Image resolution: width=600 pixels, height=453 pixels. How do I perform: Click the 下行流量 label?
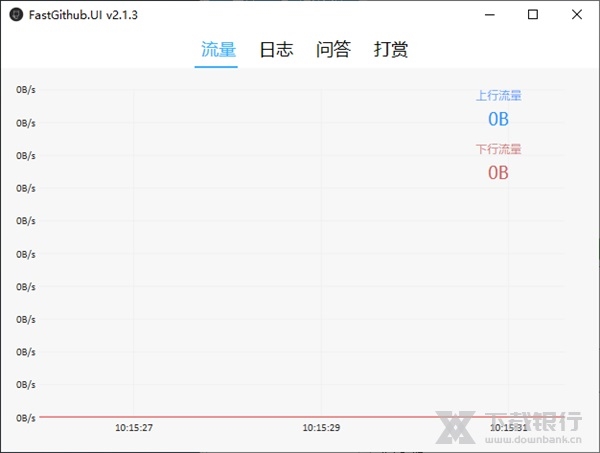tap(499, 149)
